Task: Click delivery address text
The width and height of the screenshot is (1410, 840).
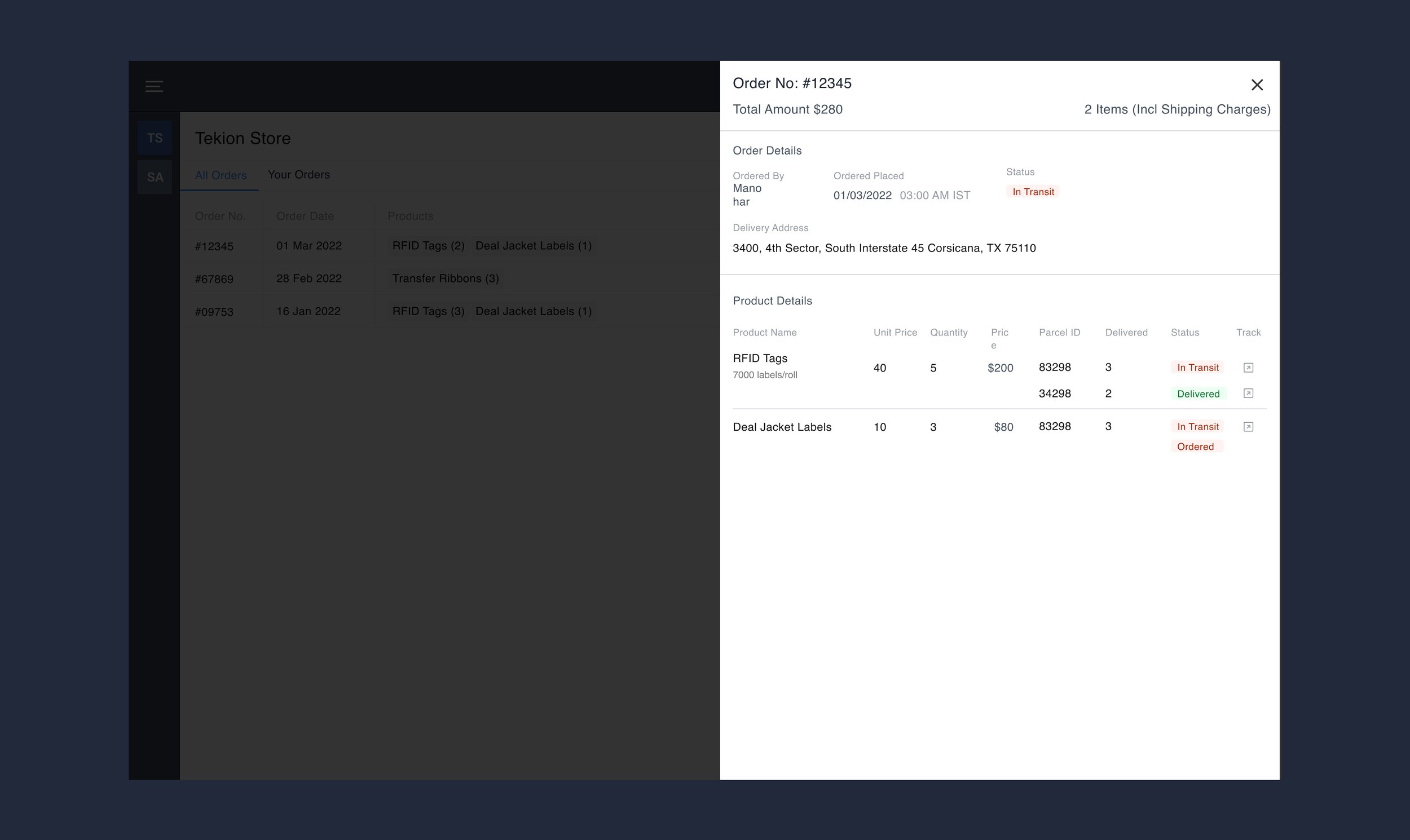Action: pos(883,248)
